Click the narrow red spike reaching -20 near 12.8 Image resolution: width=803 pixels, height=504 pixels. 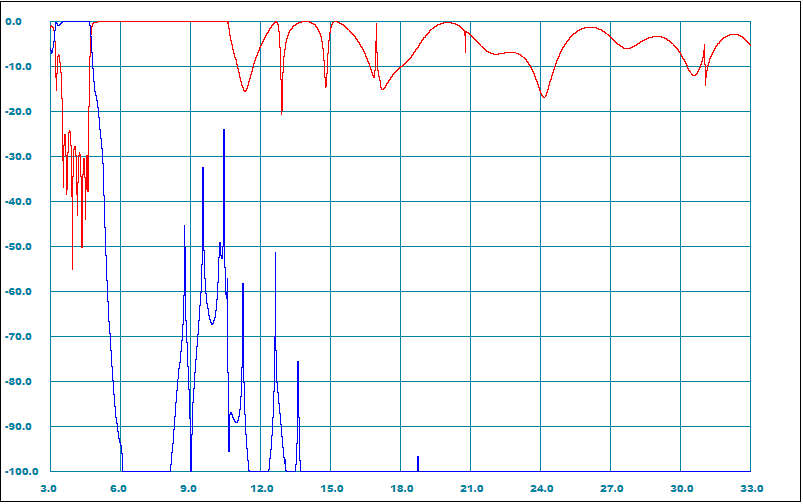coord(281,112)
